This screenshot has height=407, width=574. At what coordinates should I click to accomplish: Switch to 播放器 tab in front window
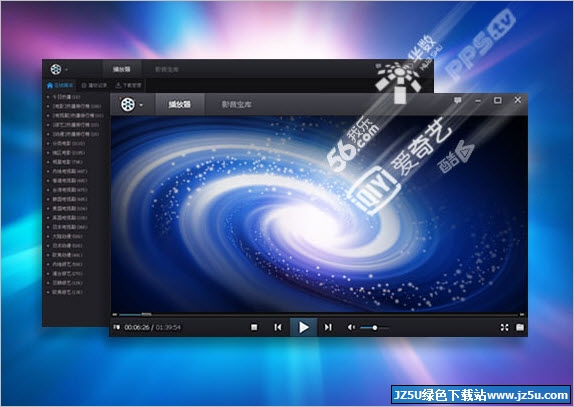(x=179, y=104)
